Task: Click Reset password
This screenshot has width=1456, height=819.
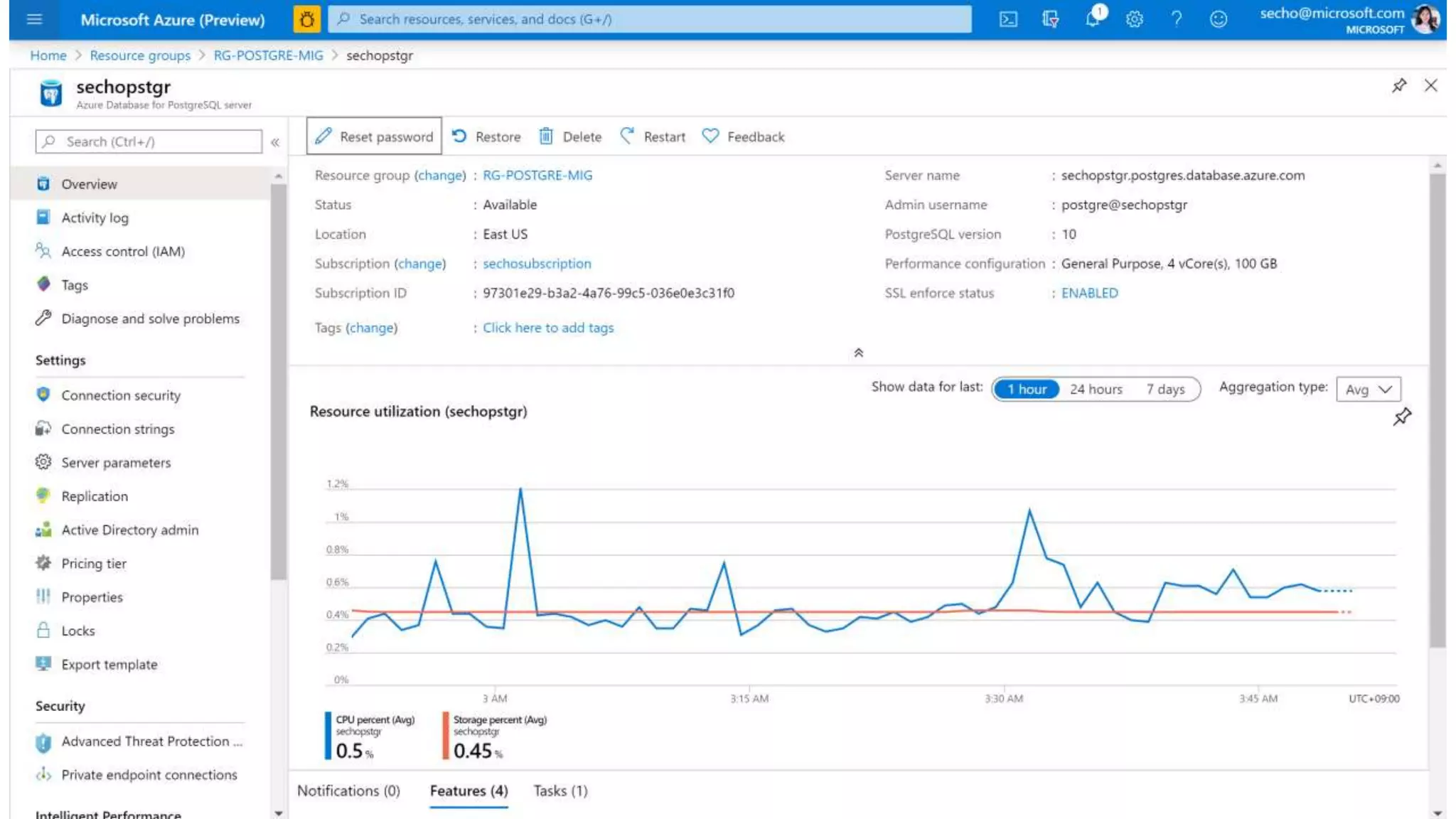Action: pos(374,136)
